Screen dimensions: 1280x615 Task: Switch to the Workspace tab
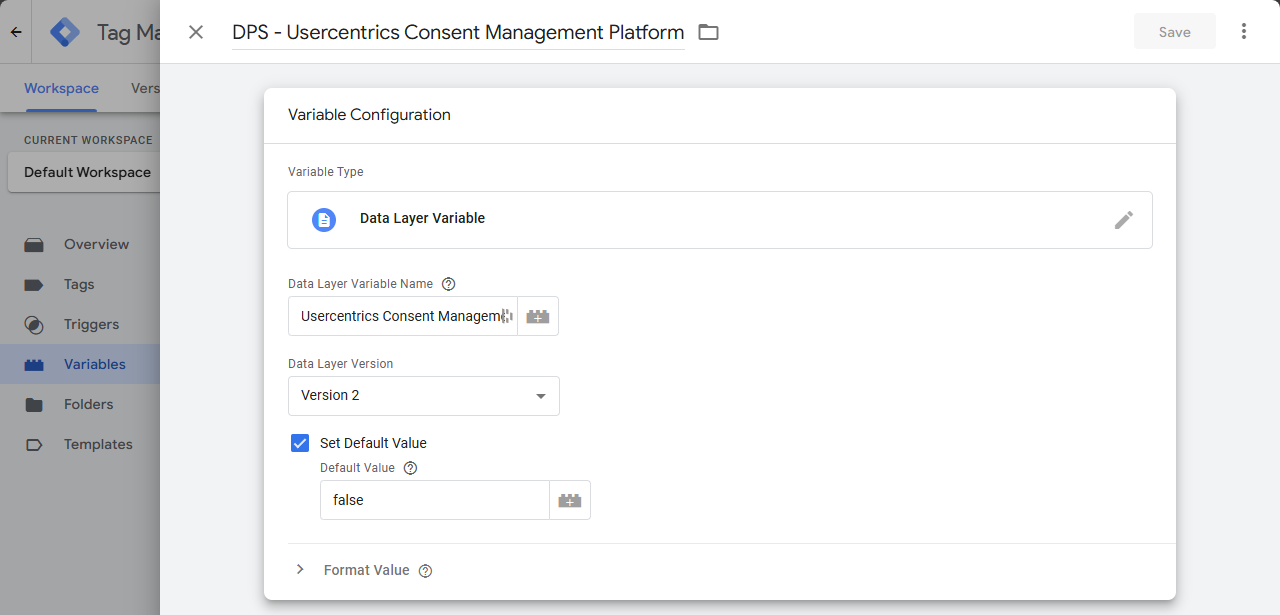(x=61, y=88)
